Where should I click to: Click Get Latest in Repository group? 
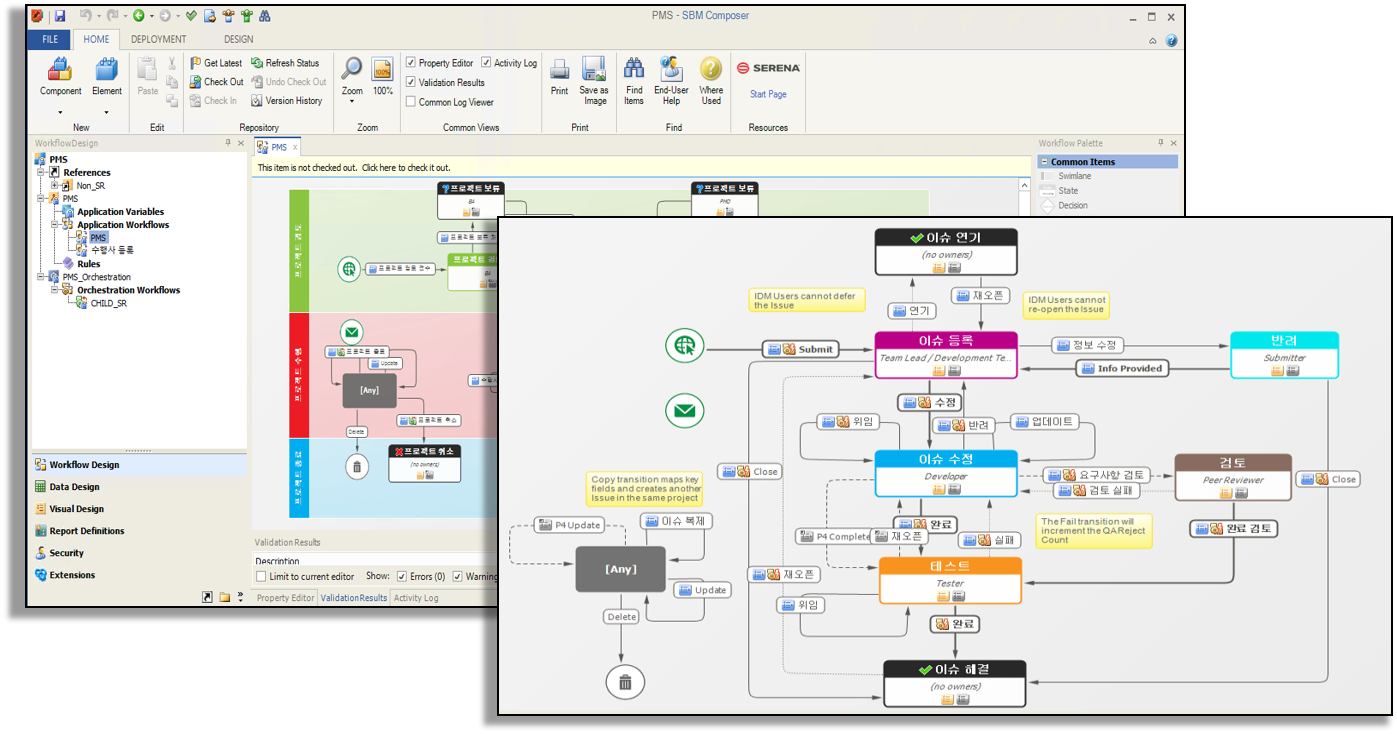pyautogui.click(x=216, y=63)
